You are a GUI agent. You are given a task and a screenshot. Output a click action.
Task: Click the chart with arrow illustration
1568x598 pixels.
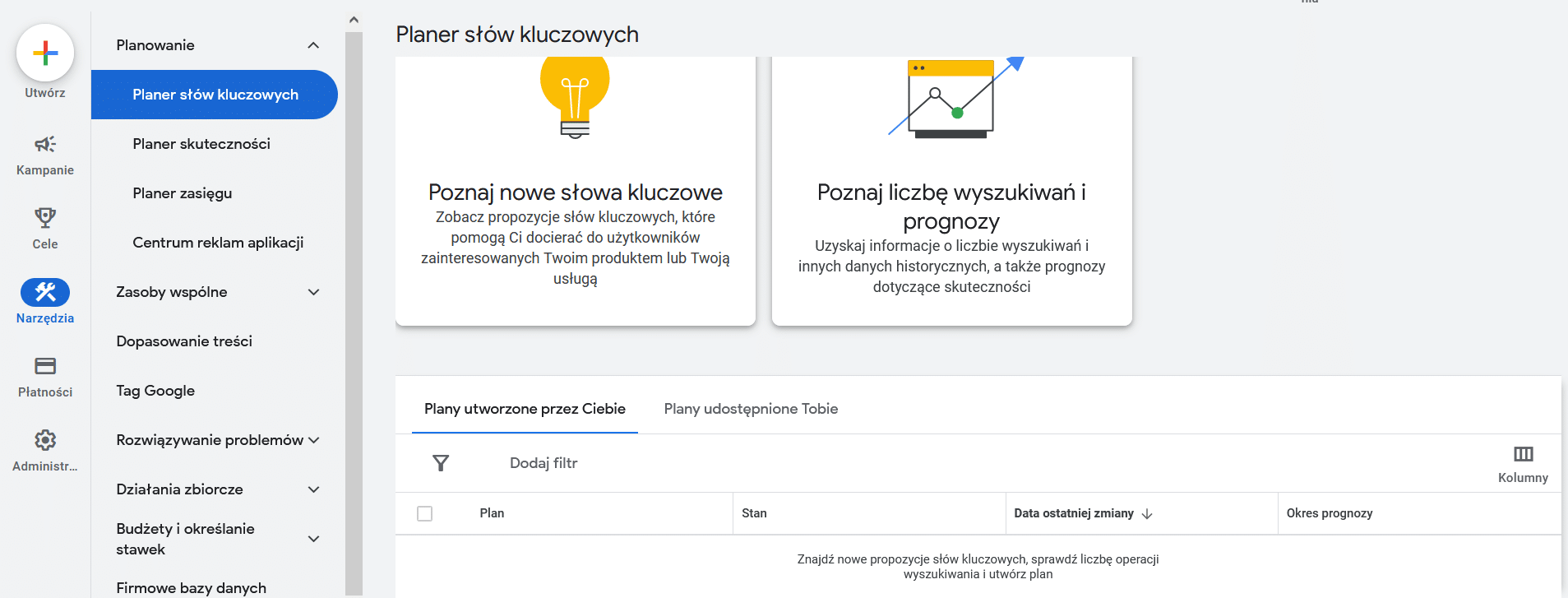coord(955,97)
